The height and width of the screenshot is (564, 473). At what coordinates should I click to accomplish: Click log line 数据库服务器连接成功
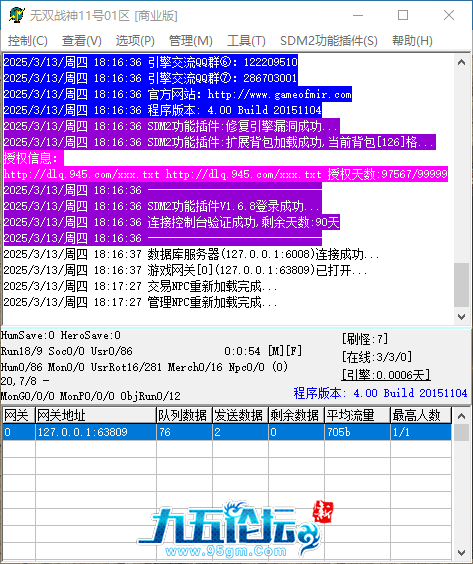coord(191,254)
